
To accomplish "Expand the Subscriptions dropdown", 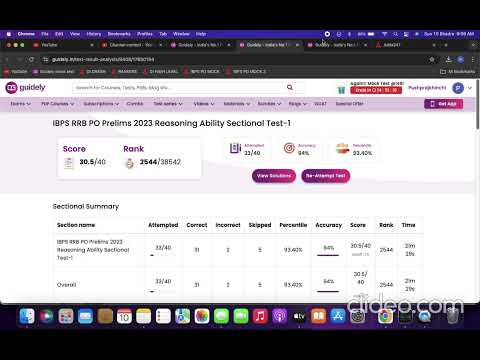I will point(101,104).
